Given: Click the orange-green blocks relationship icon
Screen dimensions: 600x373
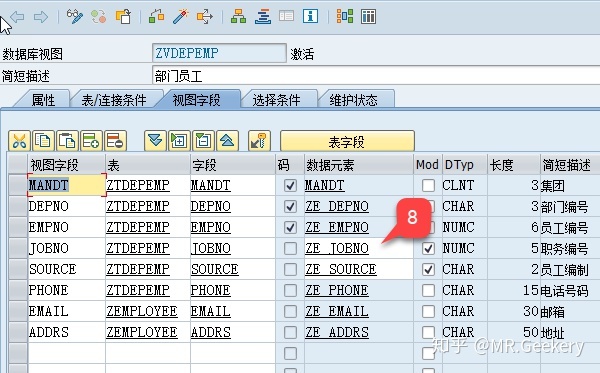Looking at the screenshot, I should (344, 16).
